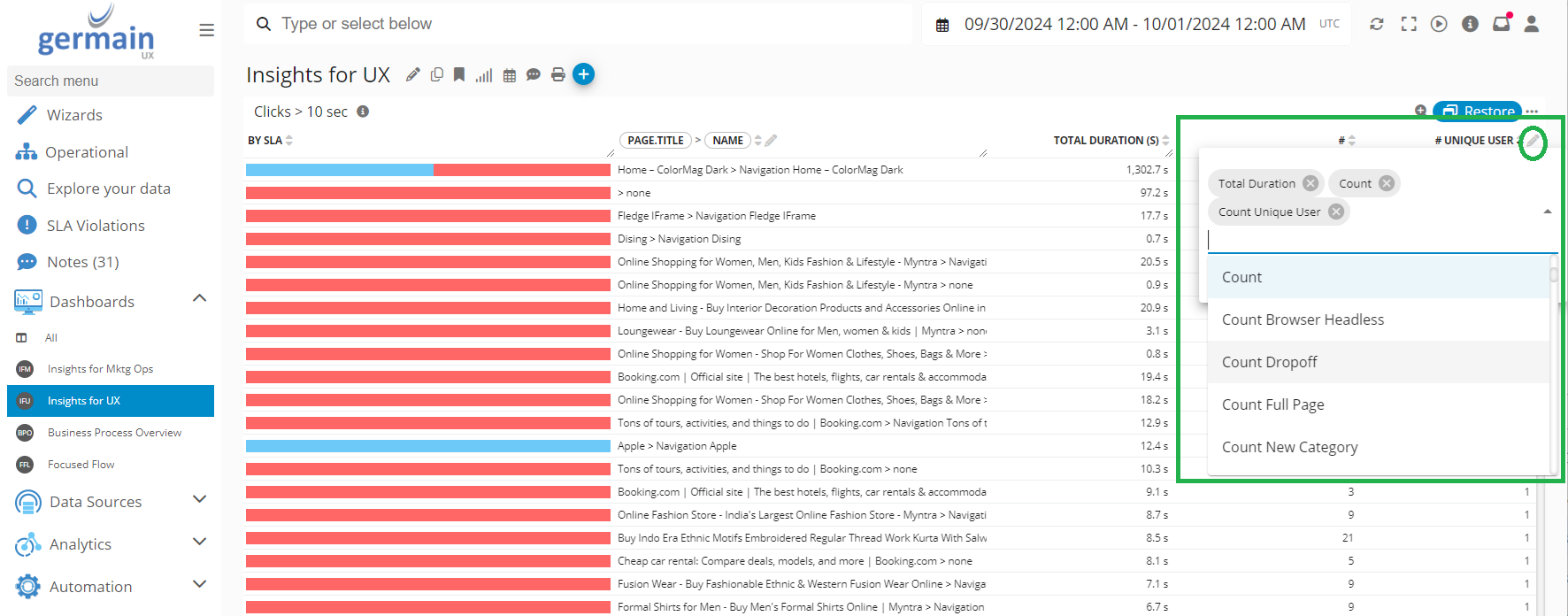Image resolution: width=1568 pixels, height=616 pixels.
Task: Enter fullscreen mode using the expand icon
Action: coord(1409,24)
